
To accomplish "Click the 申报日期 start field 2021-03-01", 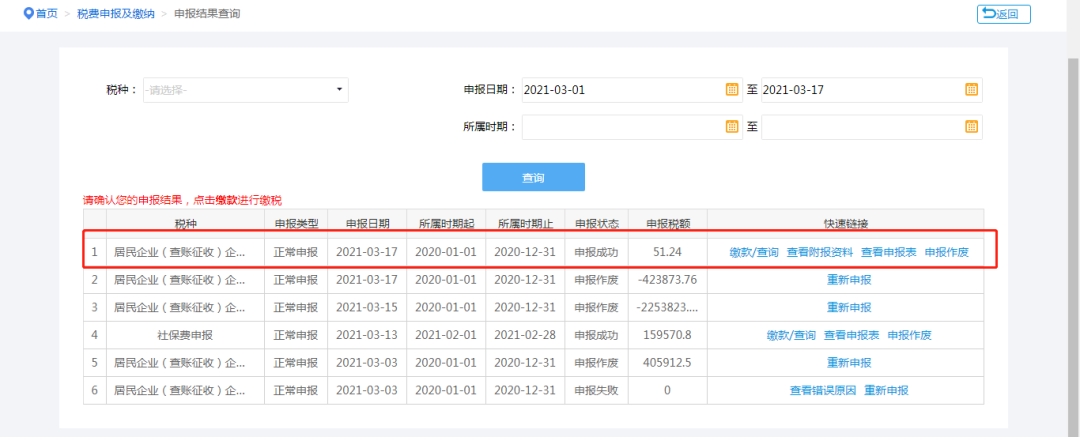I will [632, 90].
